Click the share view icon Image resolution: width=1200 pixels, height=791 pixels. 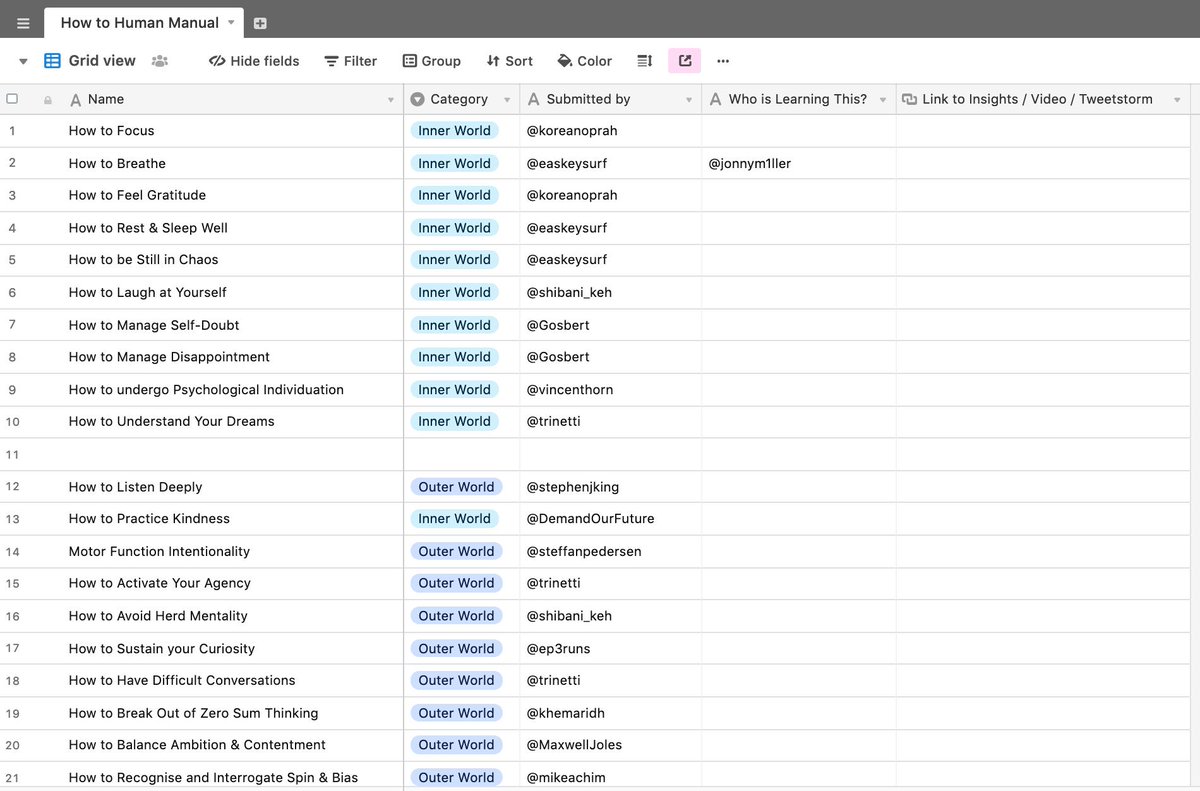[x=685, y=61]
